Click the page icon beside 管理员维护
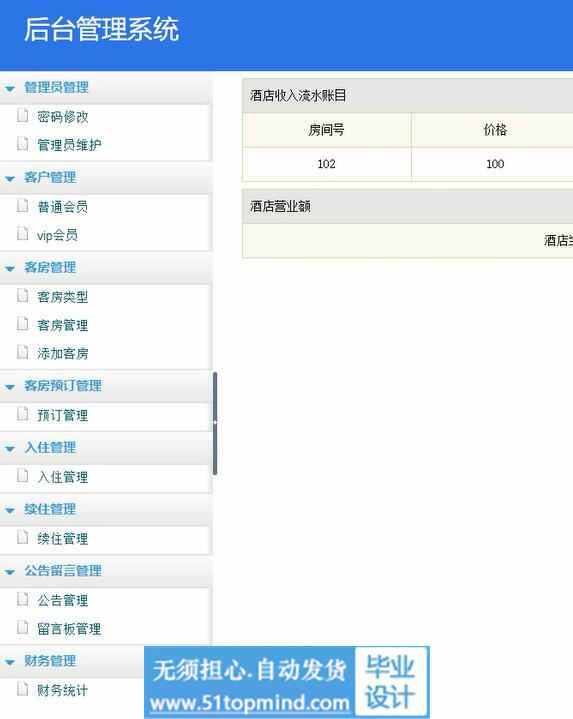Viewport: 573px width, 719px height. (x=22, y=144)
